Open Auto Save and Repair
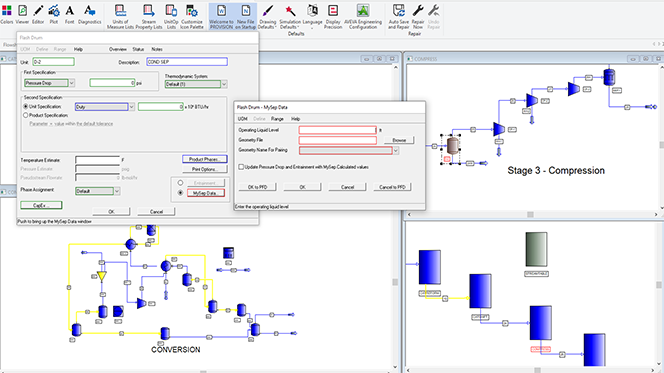Screen dimensions: 664x373 [398, 17]
